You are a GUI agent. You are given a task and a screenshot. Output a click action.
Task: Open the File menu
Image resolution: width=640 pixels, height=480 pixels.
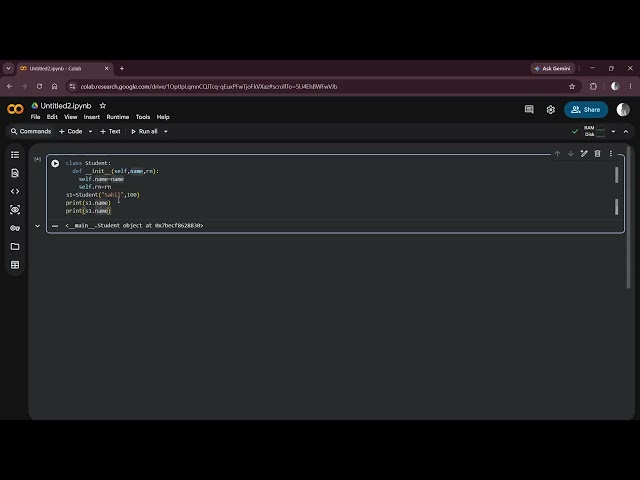pos(36,117)
